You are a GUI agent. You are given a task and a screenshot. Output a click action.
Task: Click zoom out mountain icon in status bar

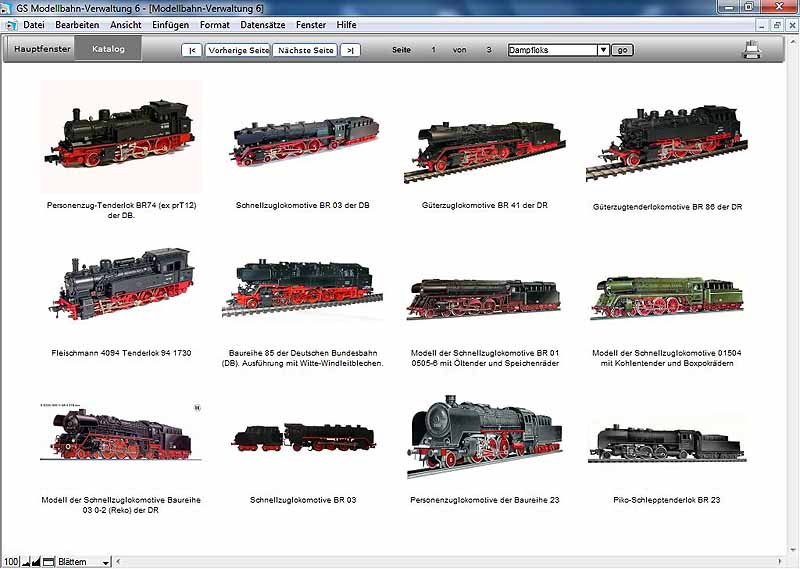pyautogui.click(x=27, y=562)
